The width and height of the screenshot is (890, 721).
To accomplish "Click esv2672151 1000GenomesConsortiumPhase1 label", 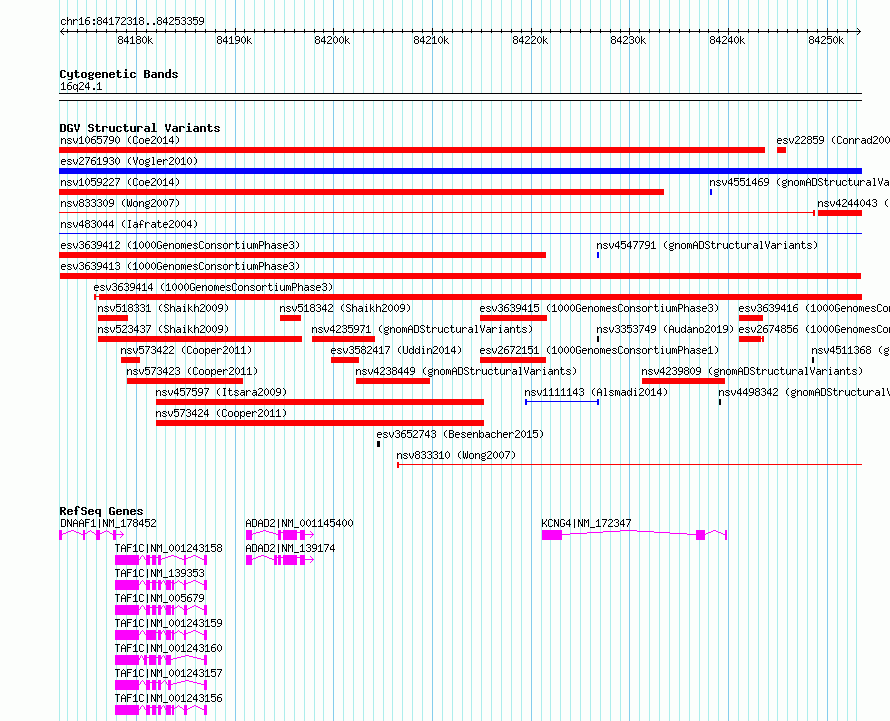I will 599,350.
